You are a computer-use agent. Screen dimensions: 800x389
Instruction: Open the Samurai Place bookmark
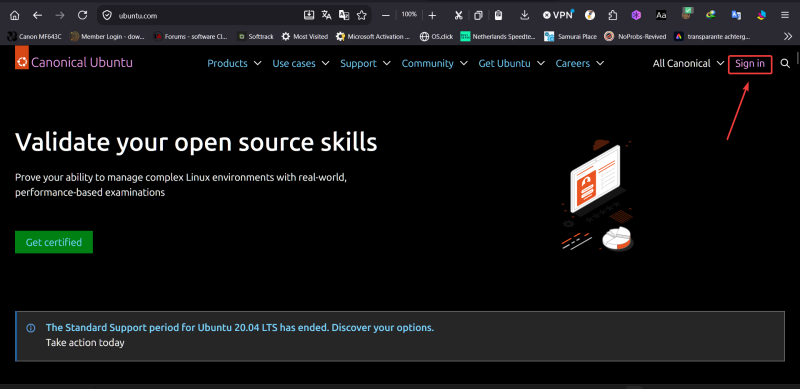[570, 36]
